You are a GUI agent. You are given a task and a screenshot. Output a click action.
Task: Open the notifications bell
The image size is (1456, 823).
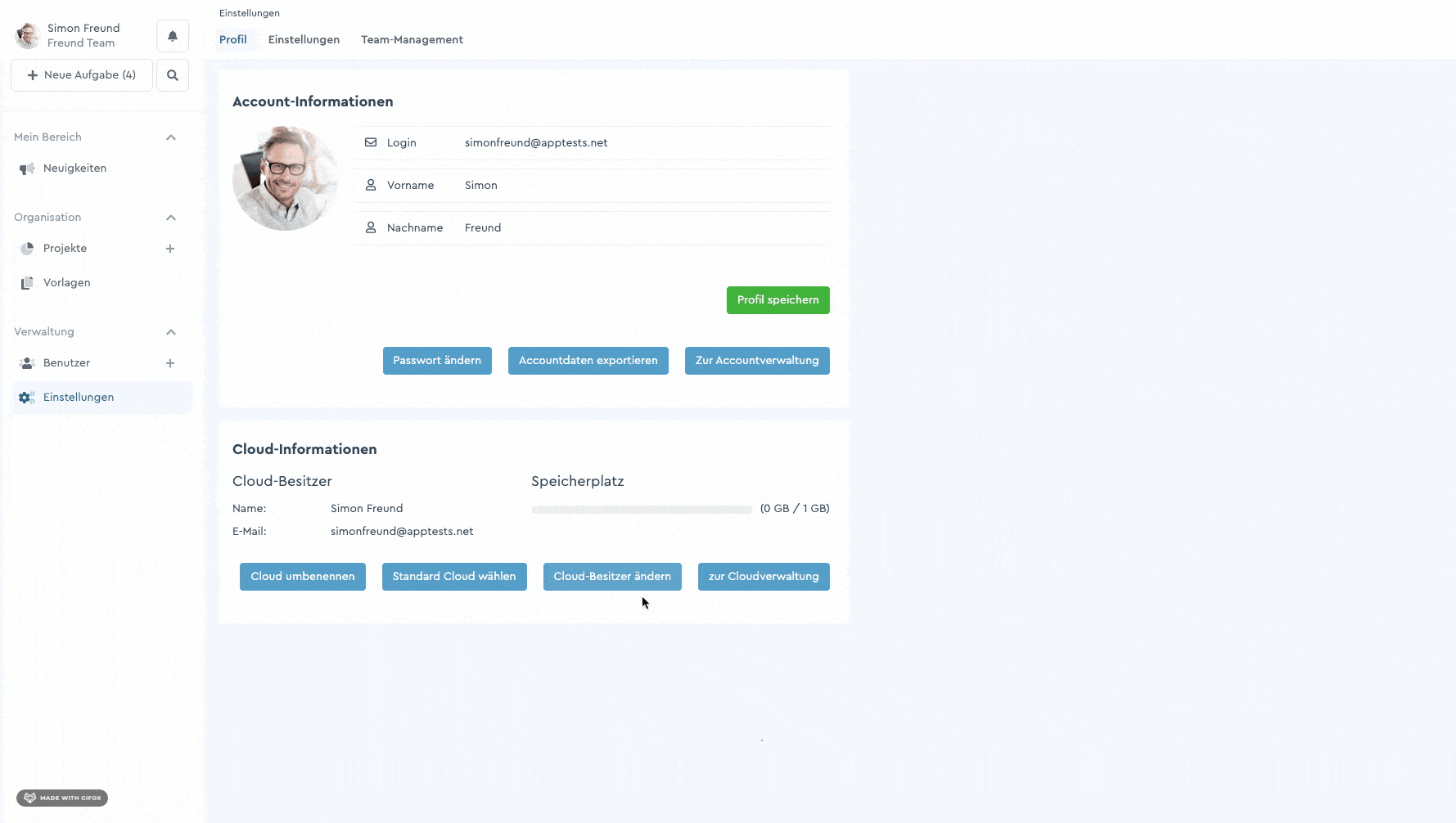point(173,36)
